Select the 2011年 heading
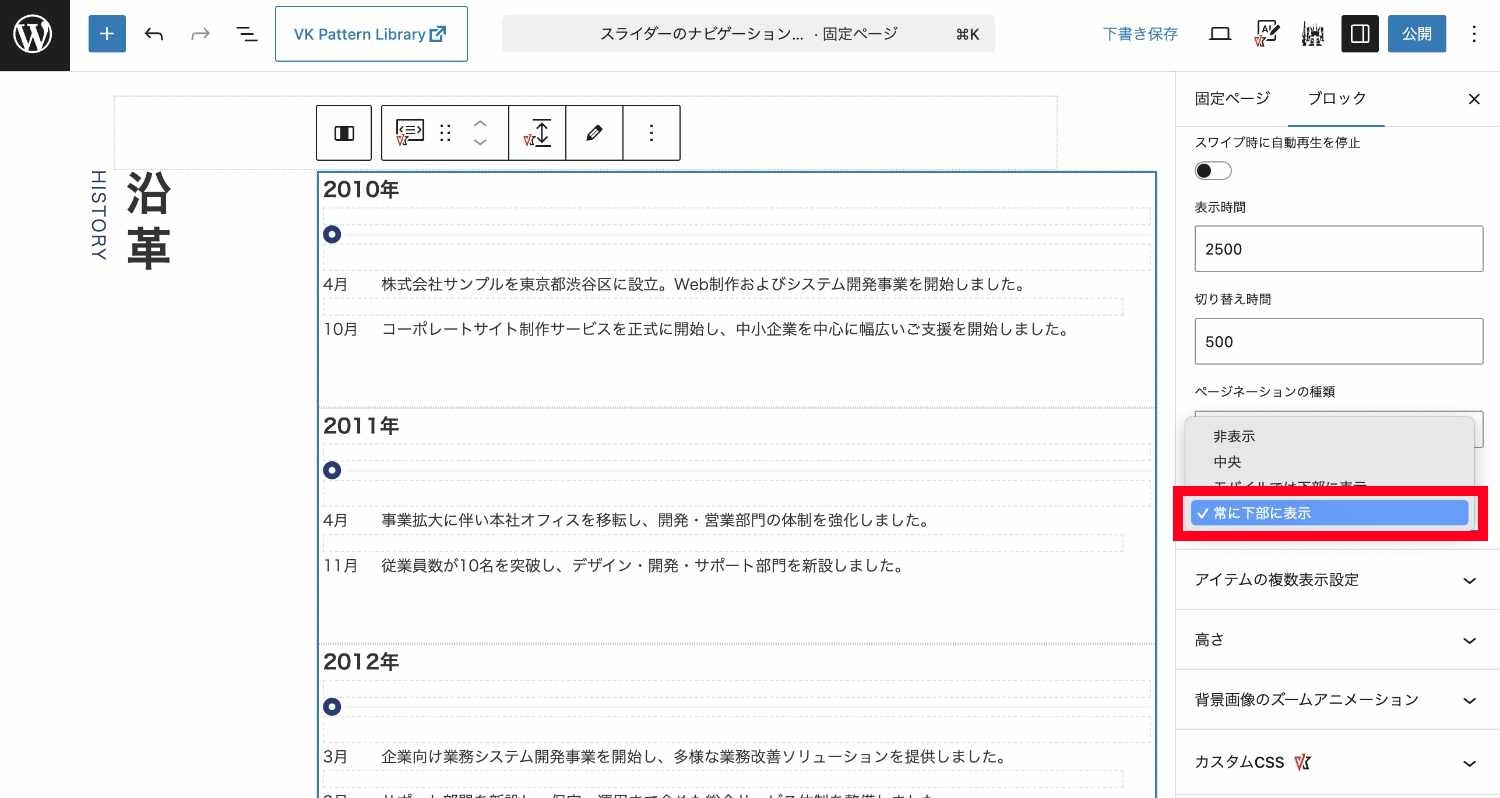 tap(361, 426)
